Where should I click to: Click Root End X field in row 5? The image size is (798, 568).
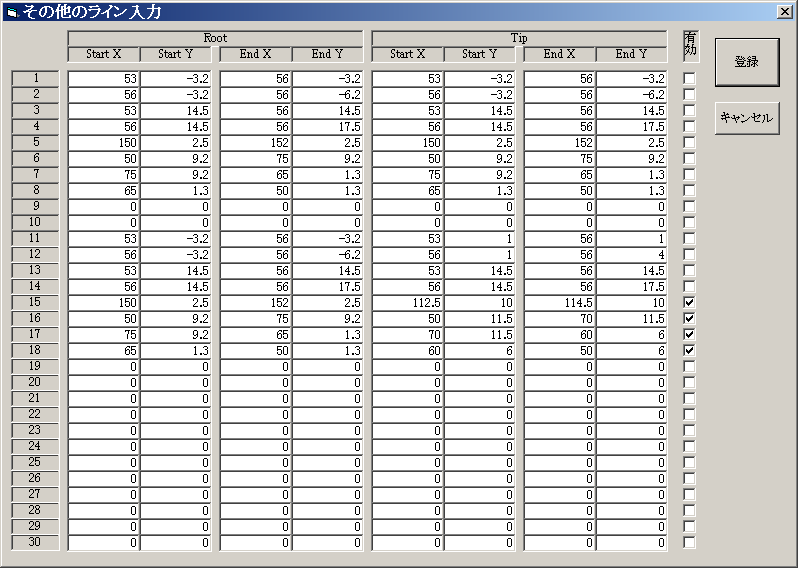pos(255,142)
